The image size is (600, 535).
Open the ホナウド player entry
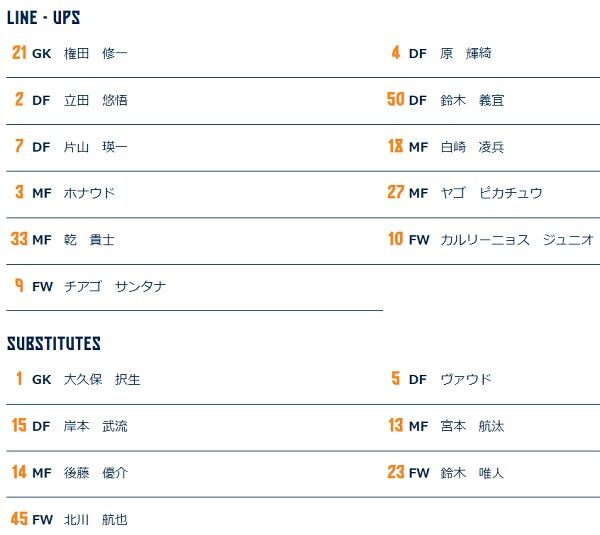89,193
